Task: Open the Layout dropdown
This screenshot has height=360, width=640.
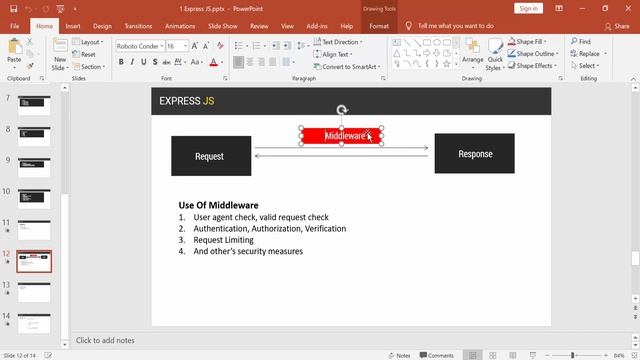Action: coord(88,42)
